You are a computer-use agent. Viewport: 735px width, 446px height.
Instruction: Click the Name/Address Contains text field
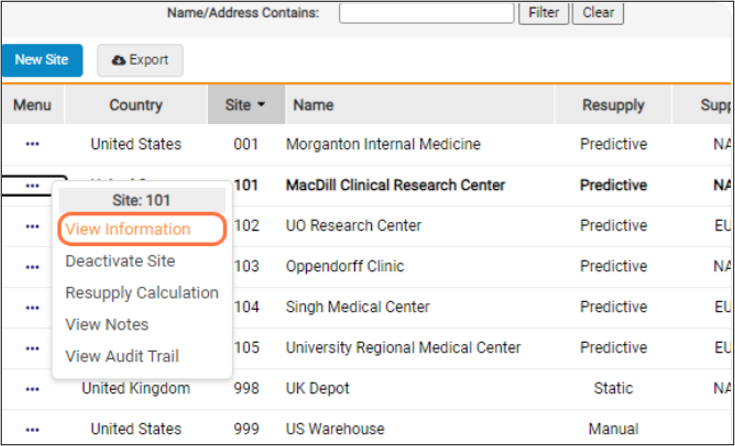pos(426,13)
